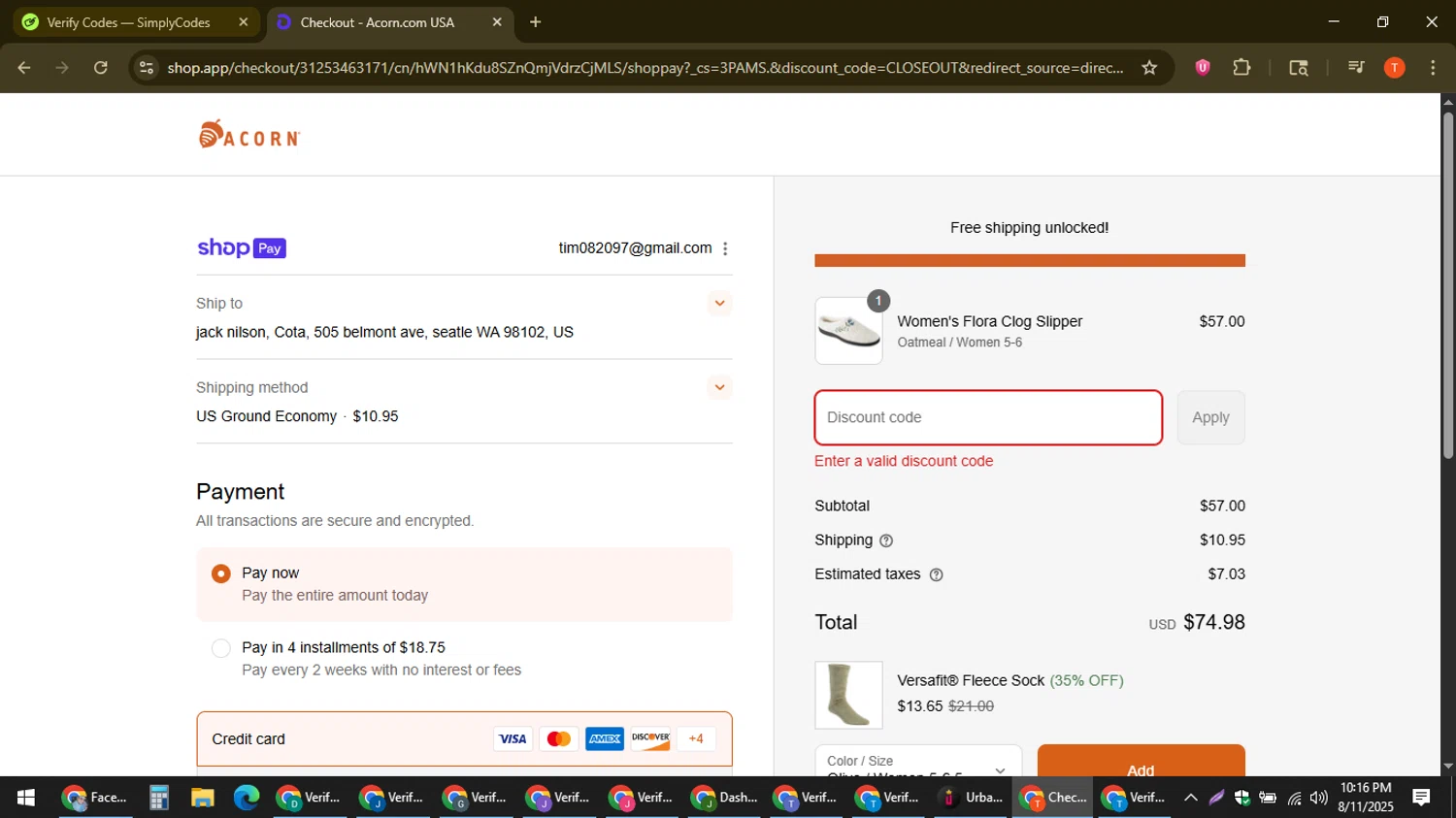Open the Chrome profile avatar
1456x818 pixels.
tap(1394, 67)
